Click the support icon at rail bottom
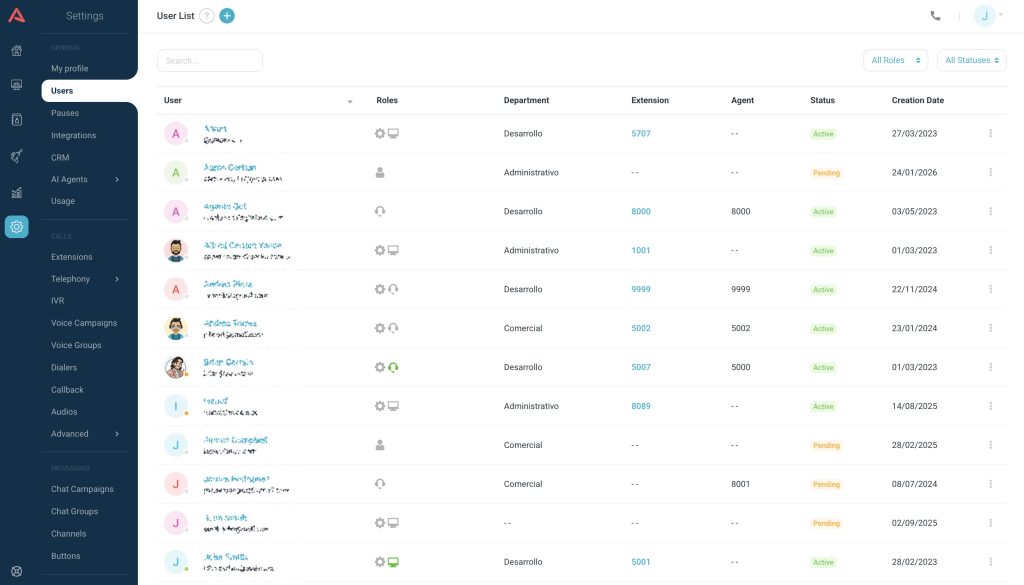The image size is (1024, 585). pos(17,572)
